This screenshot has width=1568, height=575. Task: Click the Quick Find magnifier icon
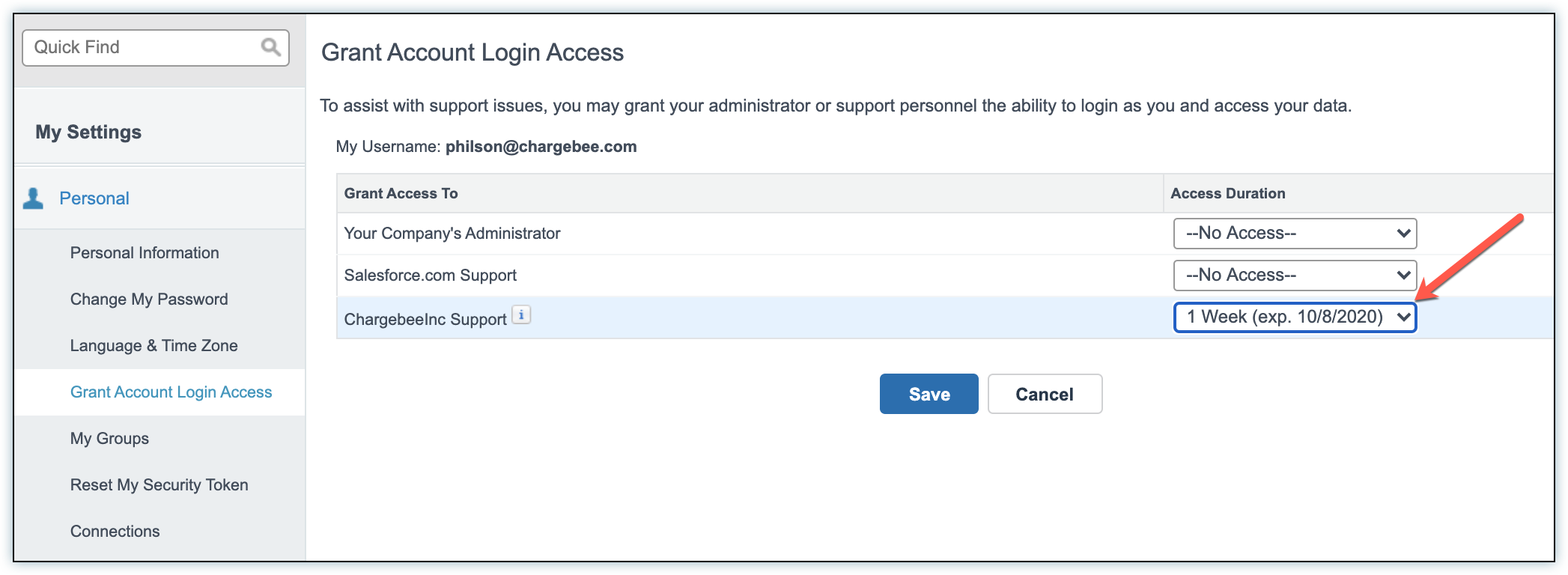270,47
